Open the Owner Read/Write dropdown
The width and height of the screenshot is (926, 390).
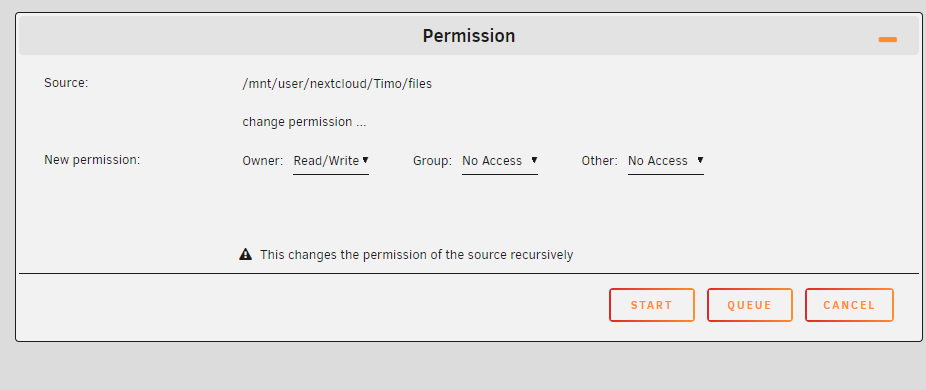click(331, 161)
